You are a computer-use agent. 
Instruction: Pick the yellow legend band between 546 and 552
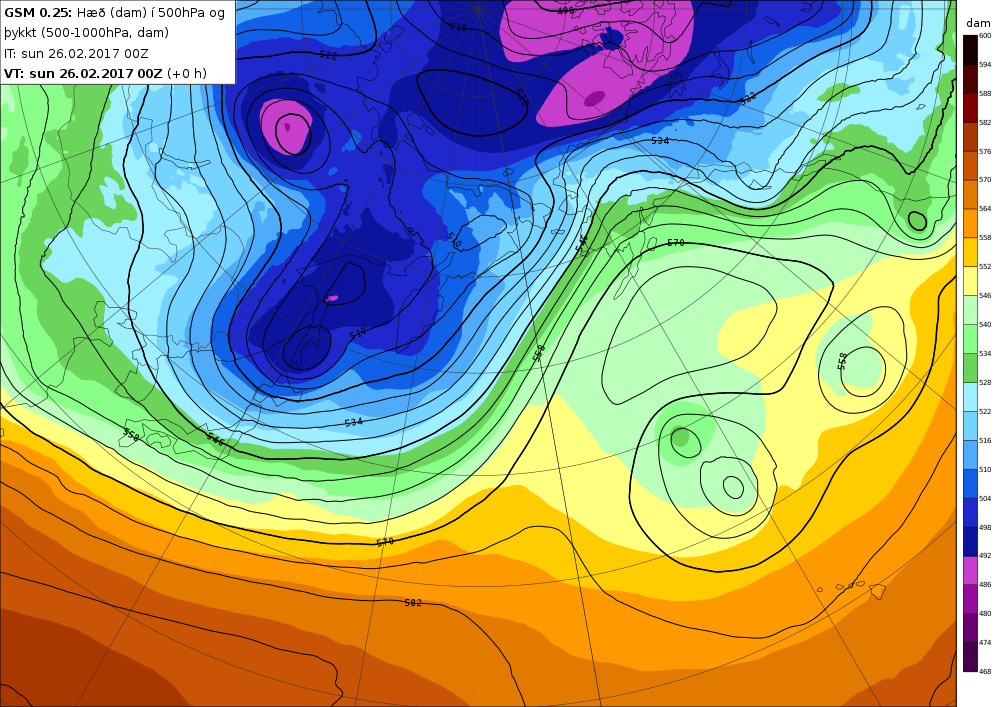click(x=970, y=281)
